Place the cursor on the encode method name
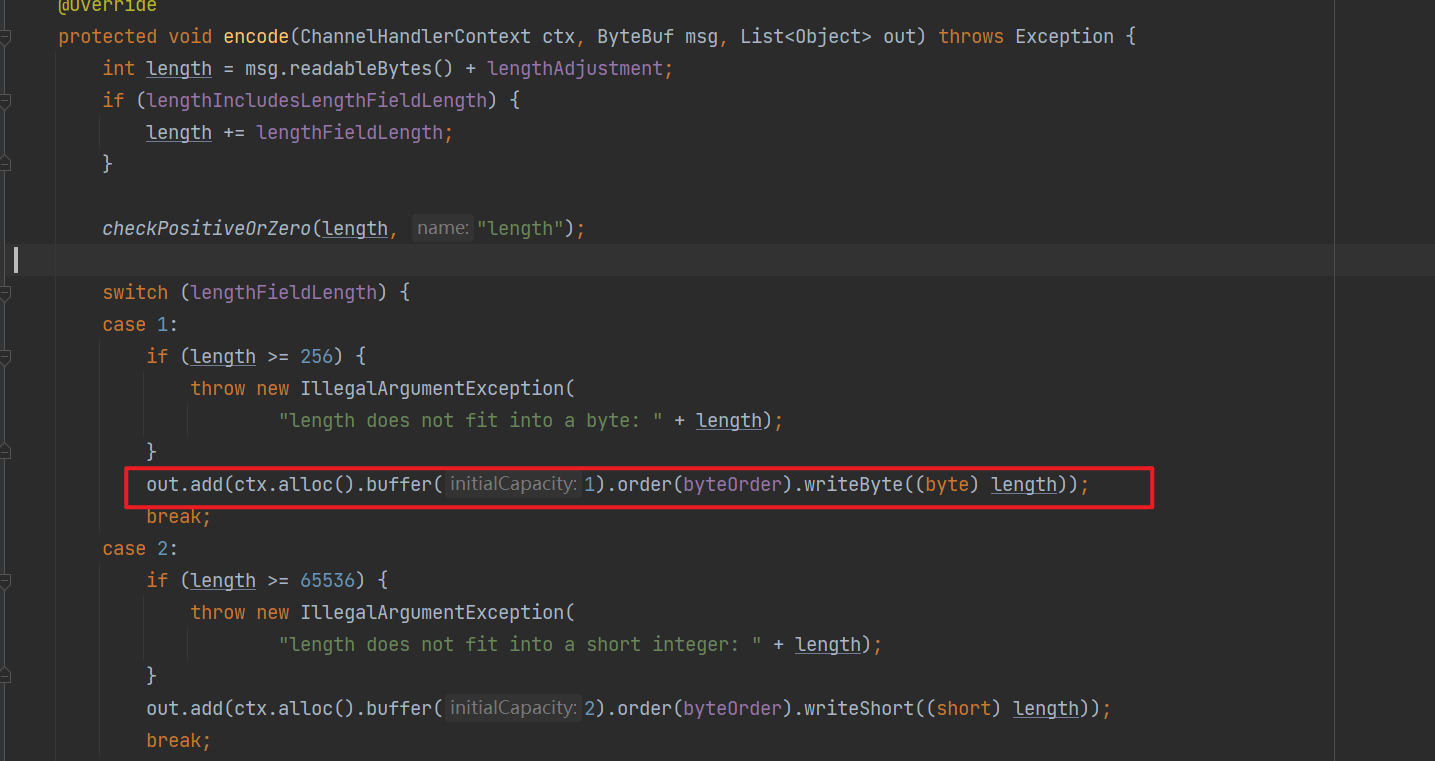The image size is (1435, 761). tap(256, 37)
